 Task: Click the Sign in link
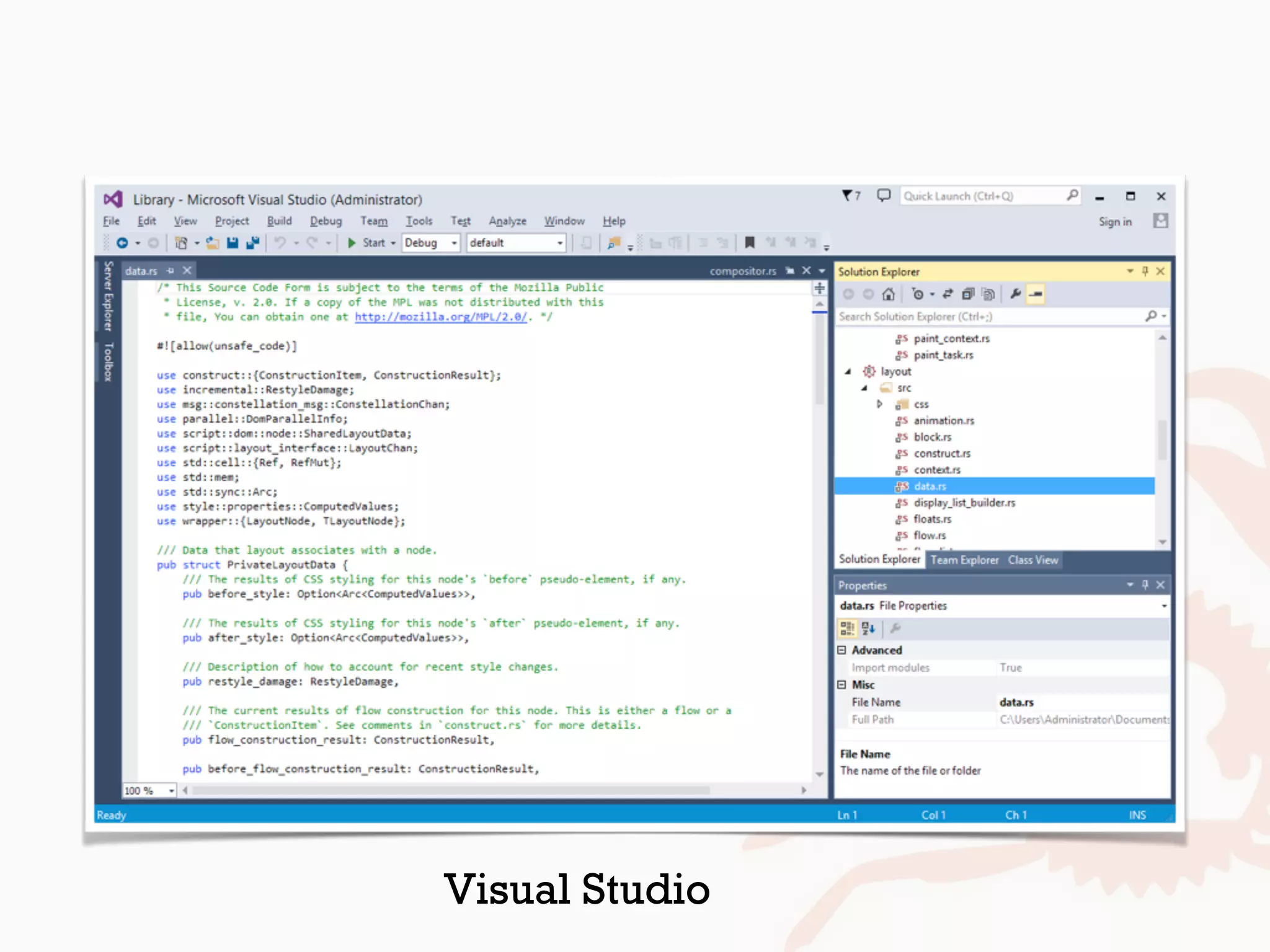tap(1115, 221)
